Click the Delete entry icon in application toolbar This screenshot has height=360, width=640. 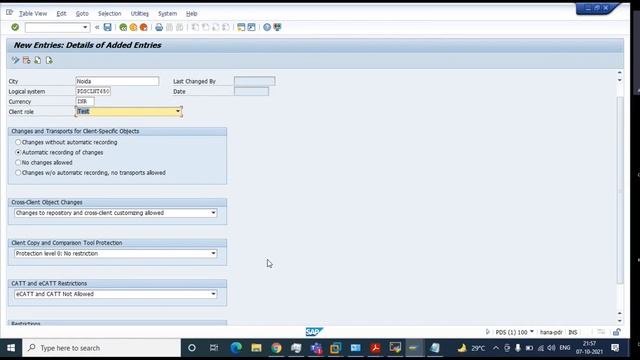(27, 60)
